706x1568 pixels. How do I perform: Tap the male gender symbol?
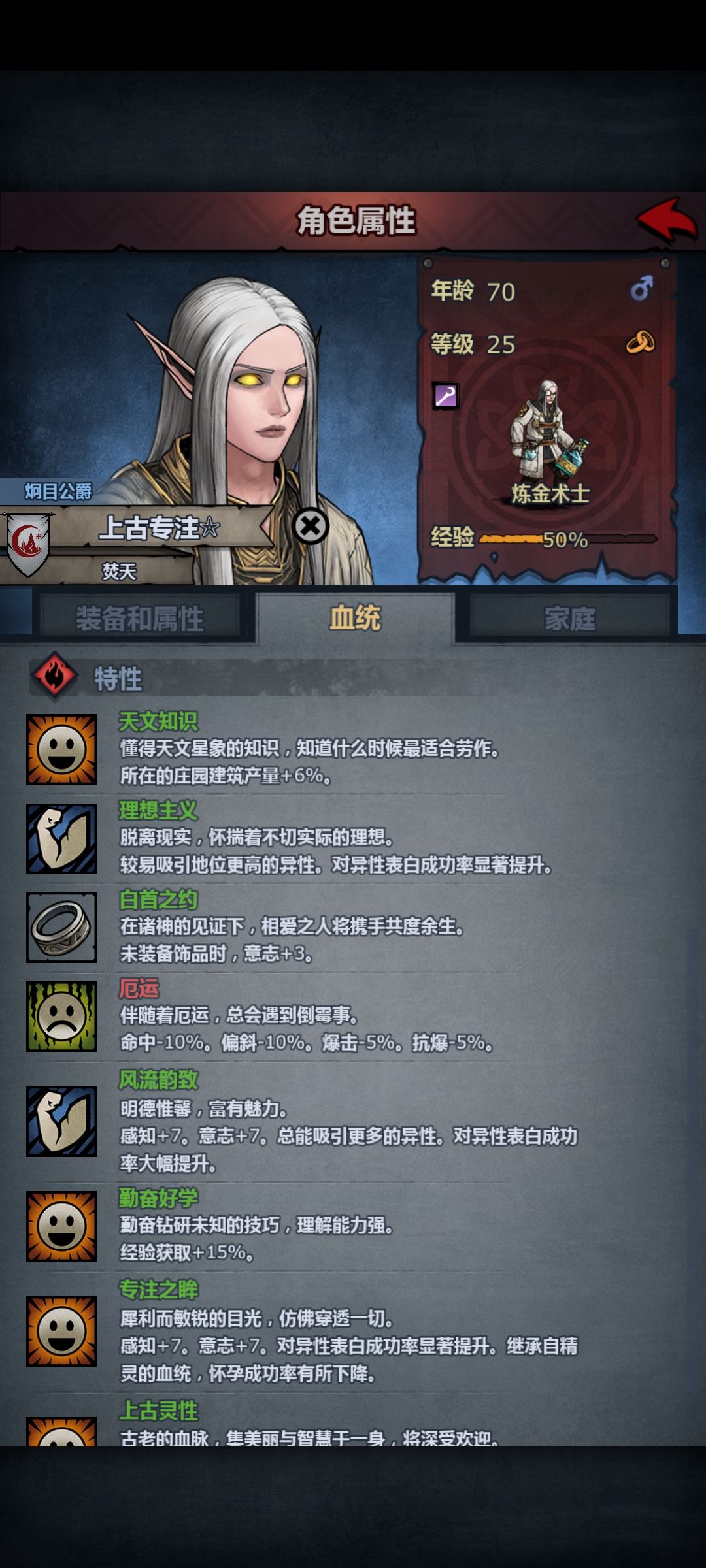642,288
